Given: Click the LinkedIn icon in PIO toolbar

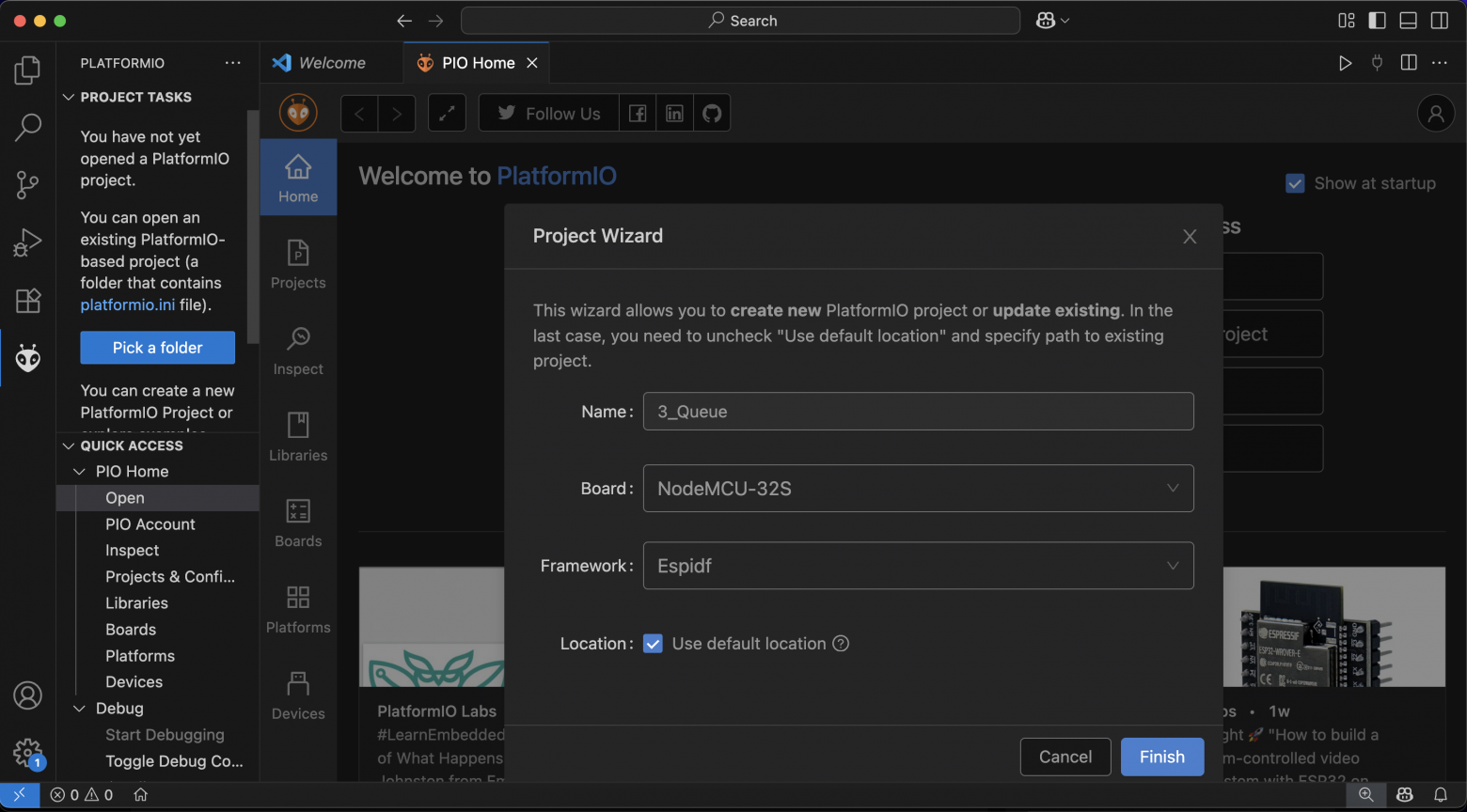Looking at the screenshot, I should [x=674, y=114].
